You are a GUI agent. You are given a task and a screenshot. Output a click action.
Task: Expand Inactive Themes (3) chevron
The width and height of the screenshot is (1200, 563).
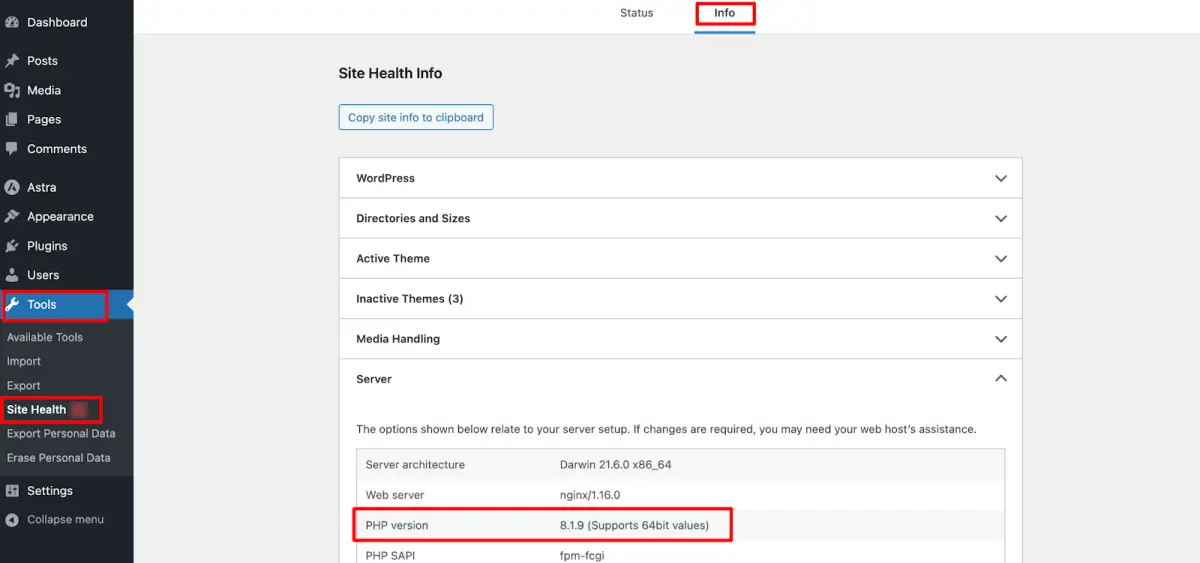click(1001, 299)
